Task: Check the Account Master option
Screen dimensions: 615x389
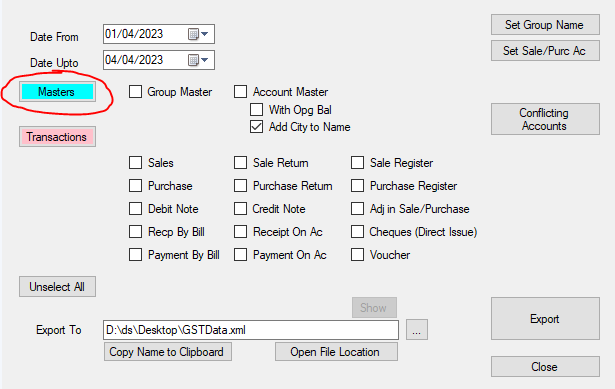Action: tap(240, 92)
